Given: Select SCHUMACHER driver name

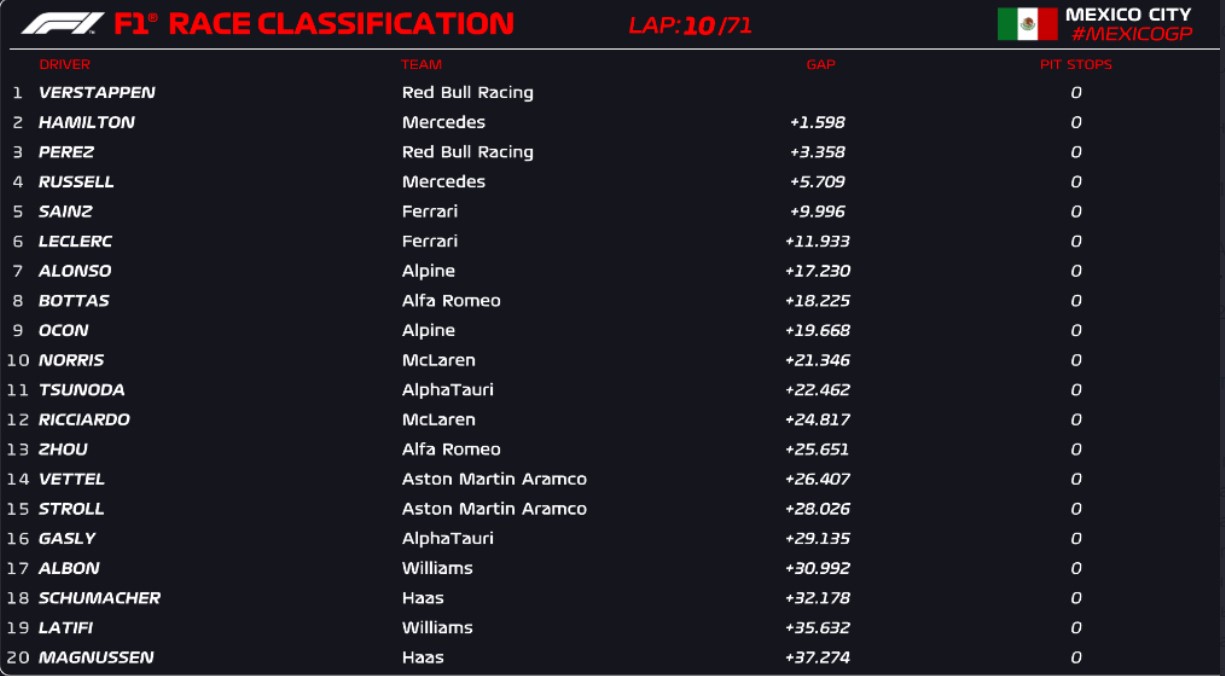Looking at the screenshot, I should click(99, 598).
